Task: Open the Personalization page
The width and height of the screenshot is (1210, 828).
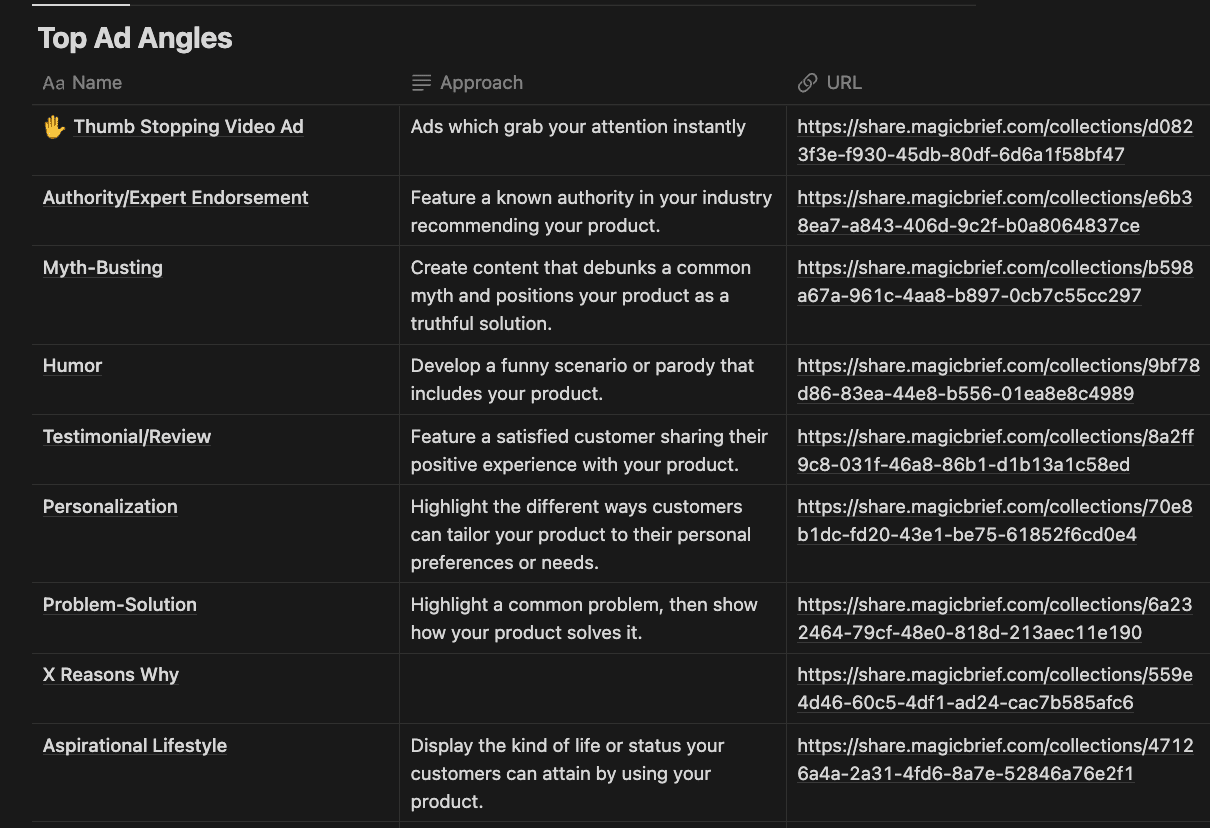Action: pyautogui.click(x=110, y=507)
